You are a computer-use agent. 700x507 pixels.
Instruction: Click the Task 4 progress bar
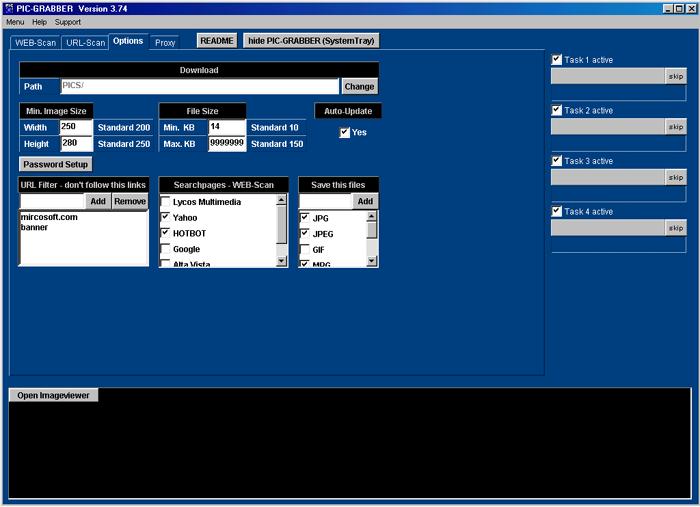tap(608, 228)
